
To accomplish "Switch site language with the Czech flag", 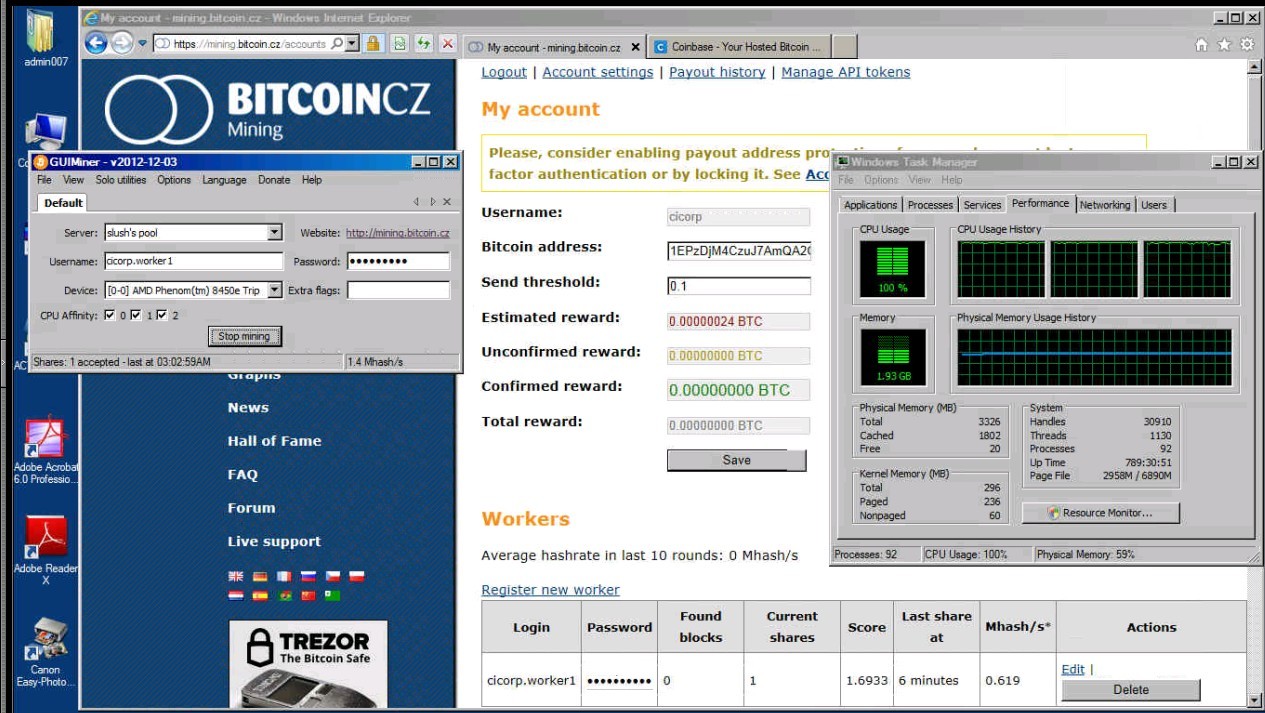I will click(332, 576).
